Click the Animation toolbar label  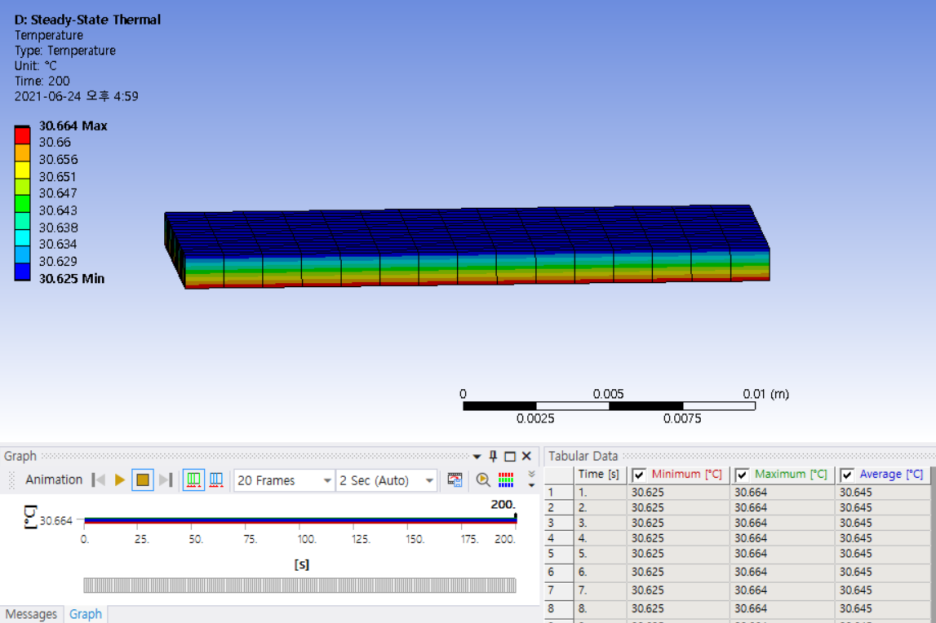(54, 480)
